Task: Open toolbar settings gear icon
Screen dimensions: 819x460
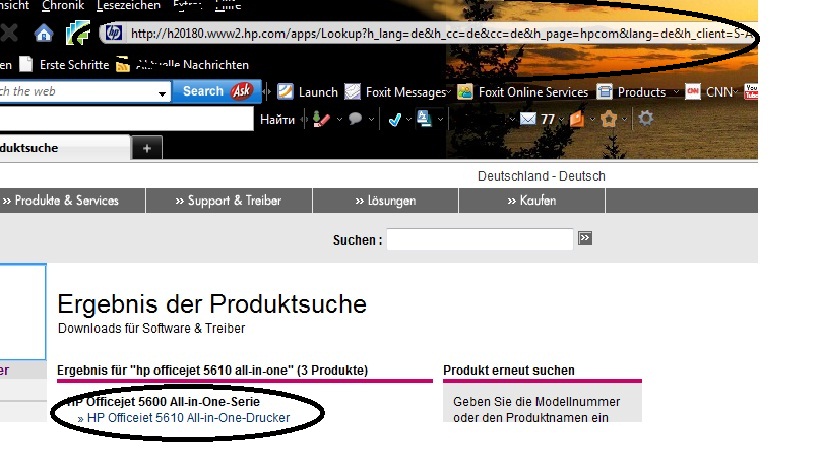Action: tap(646, 118)
